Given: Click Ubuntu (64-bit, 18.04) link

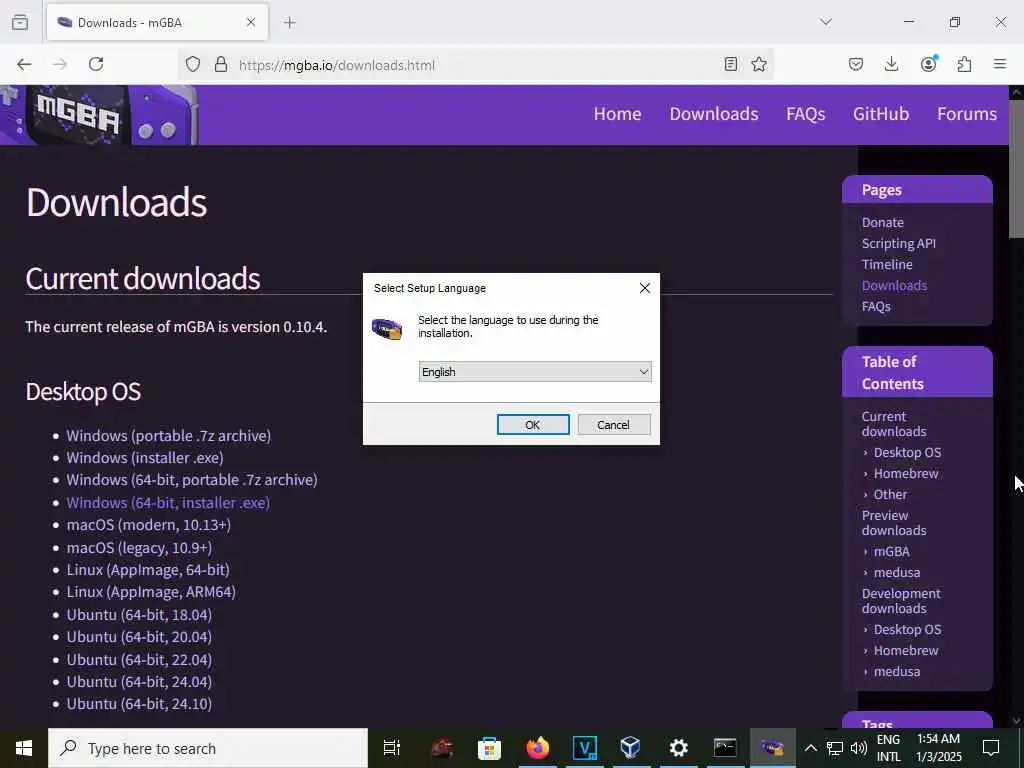Looking at the screenshot, I should pos(139,615).
